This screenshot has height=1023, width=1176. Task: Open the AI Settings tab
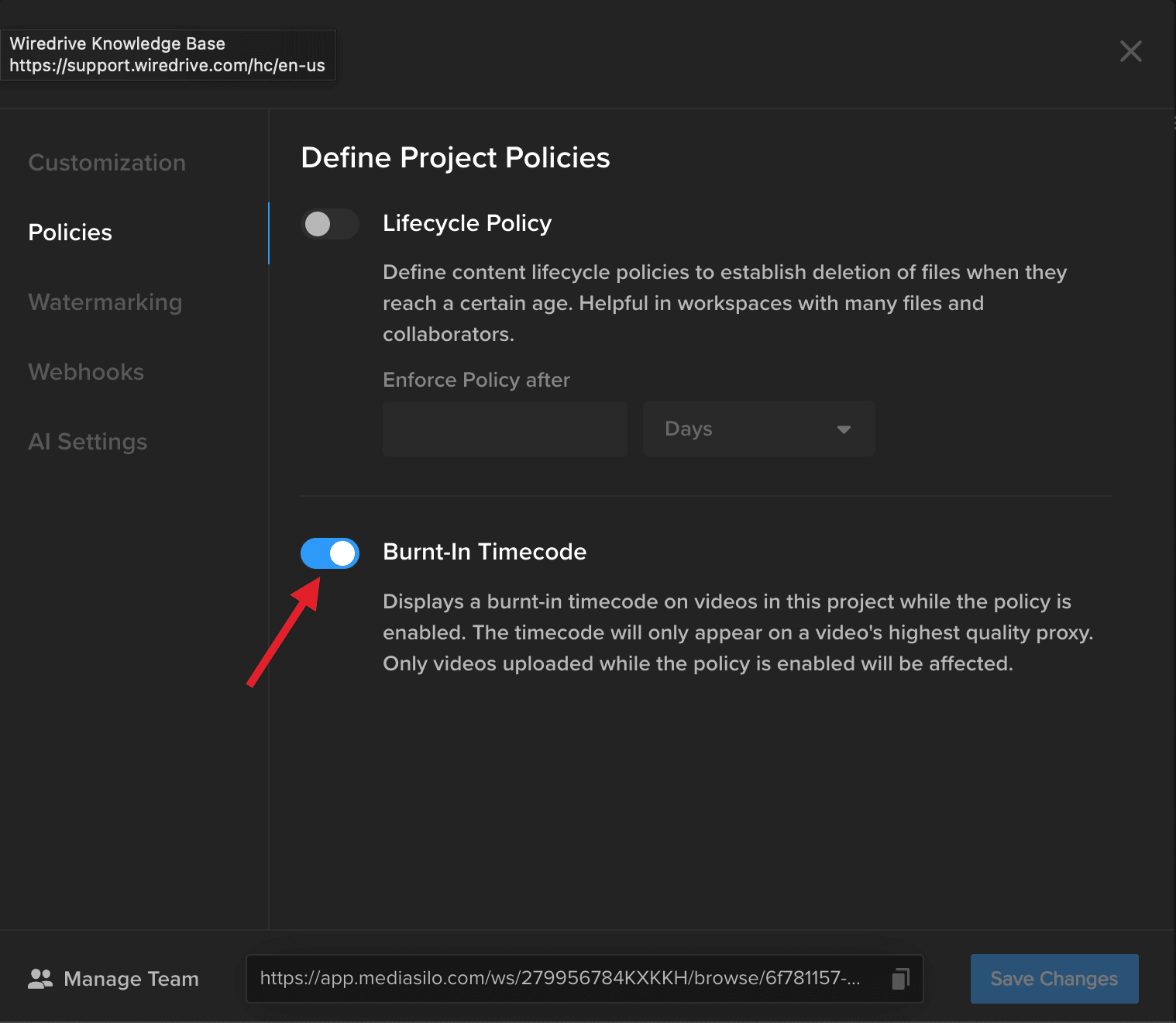pos(88,442)
